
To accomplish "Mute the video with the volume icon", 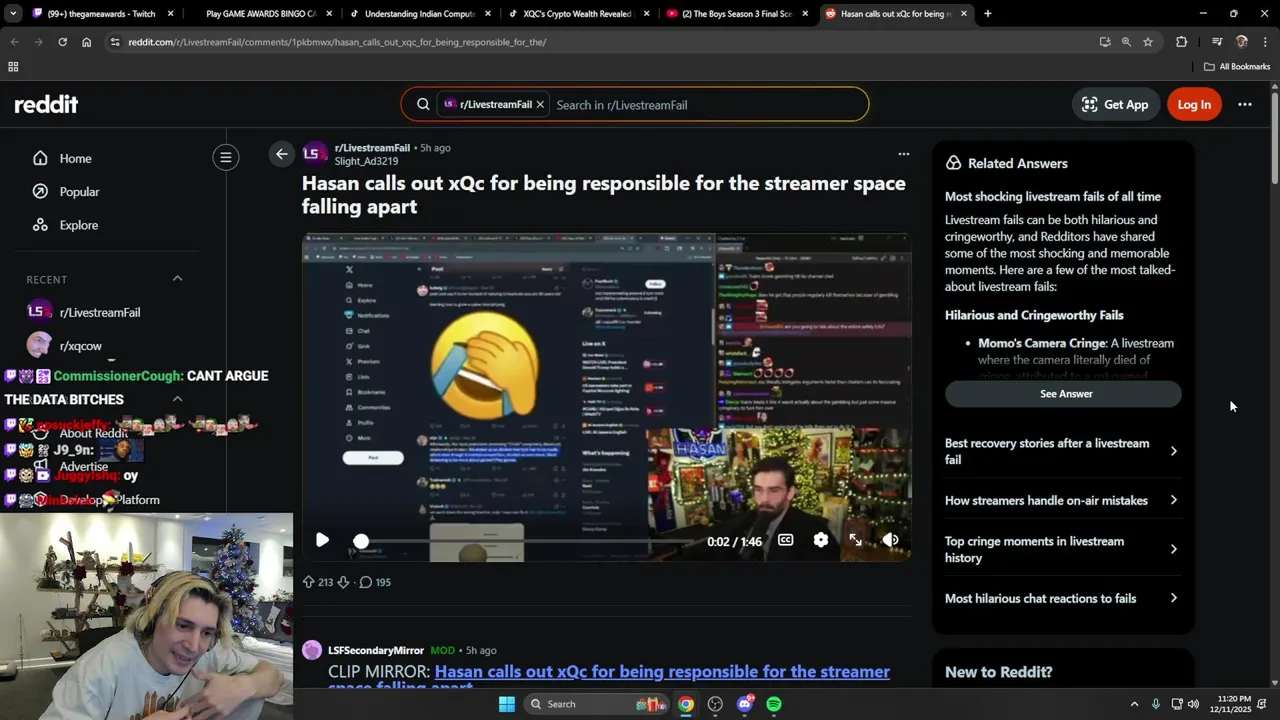I will click(x=890, y=540).
